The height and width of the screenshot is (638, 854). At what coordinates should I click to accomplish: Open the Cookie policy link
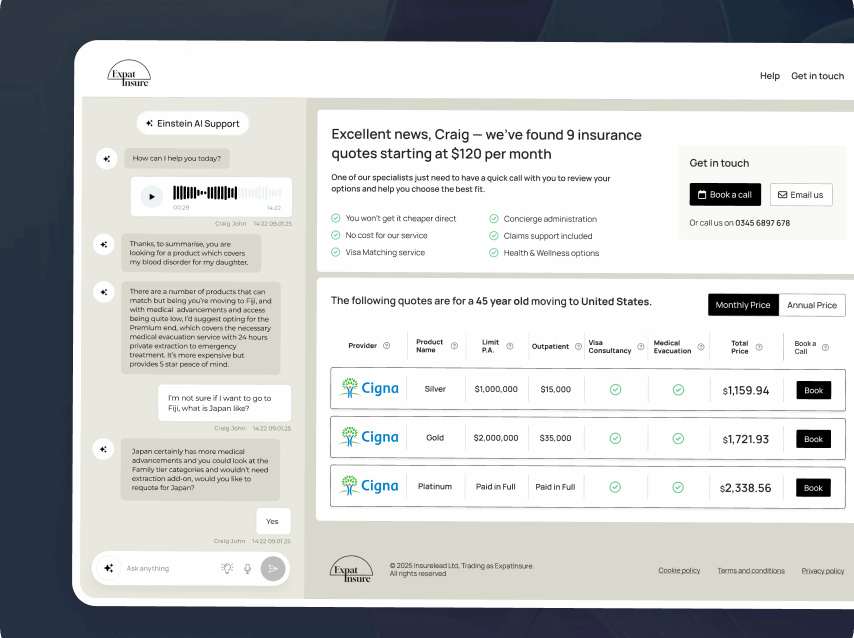(679, 571)
